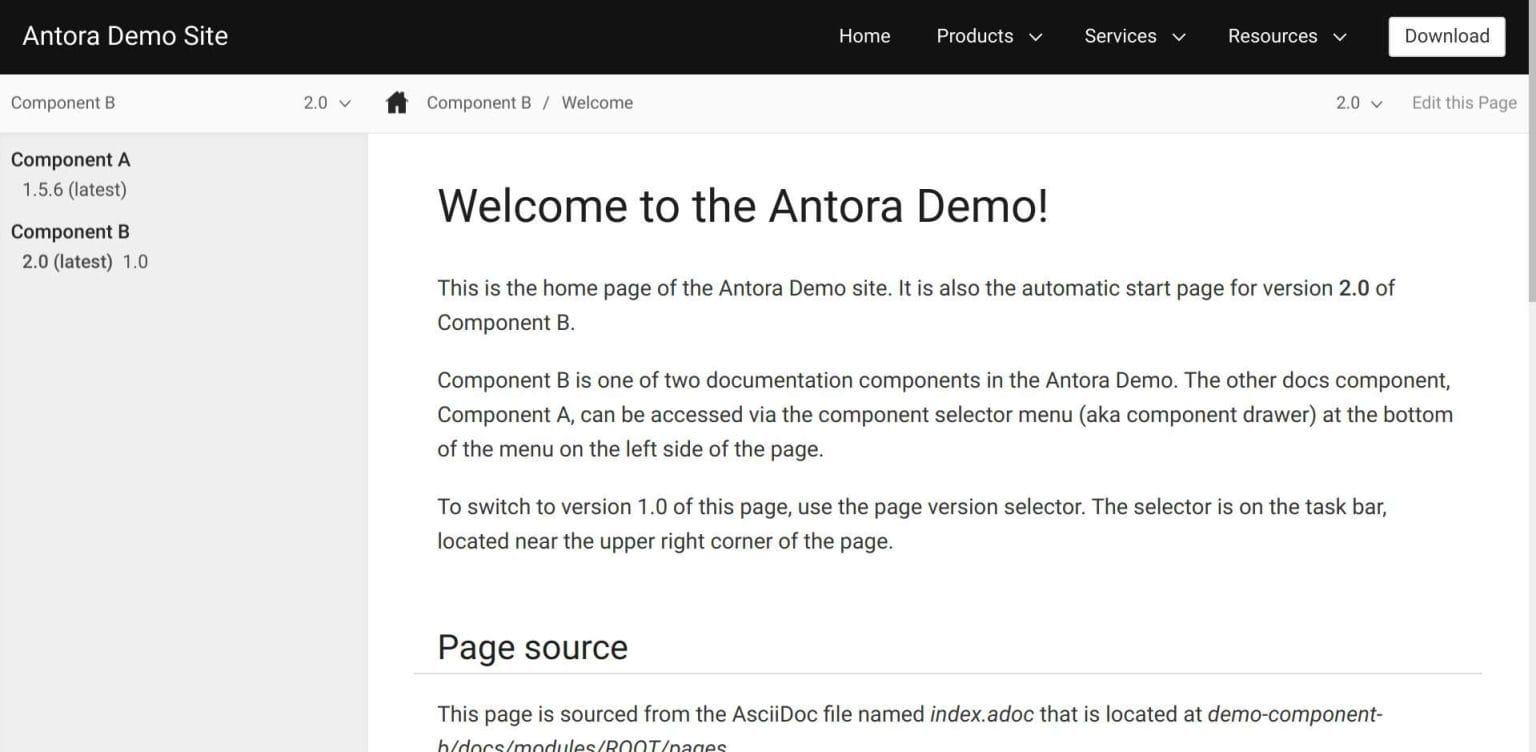Click the Download button
Image resolution: width=1536 pixels, height=752 pixels.
coord(1446,35)
